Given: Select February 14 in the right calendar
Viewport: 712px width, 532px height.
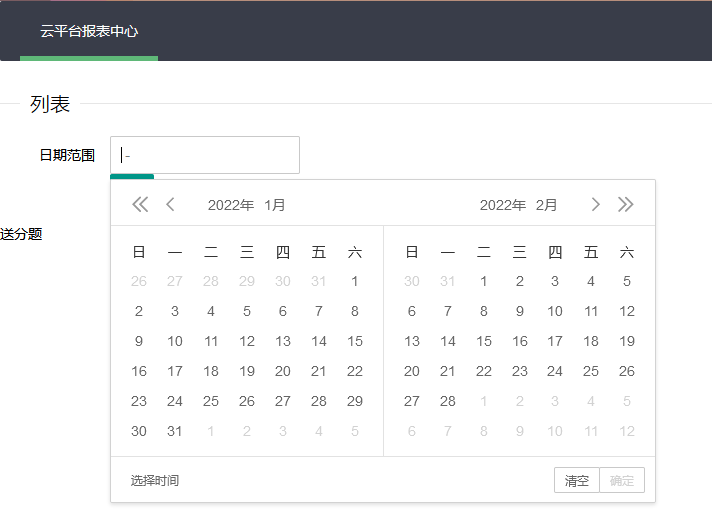Looking at the screenshot, I should click(448, 341).
